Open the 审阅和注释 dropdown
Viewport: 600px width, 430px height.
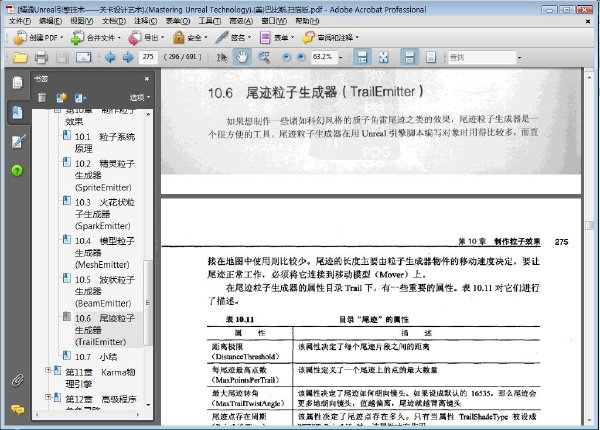[x=331, y=37]
